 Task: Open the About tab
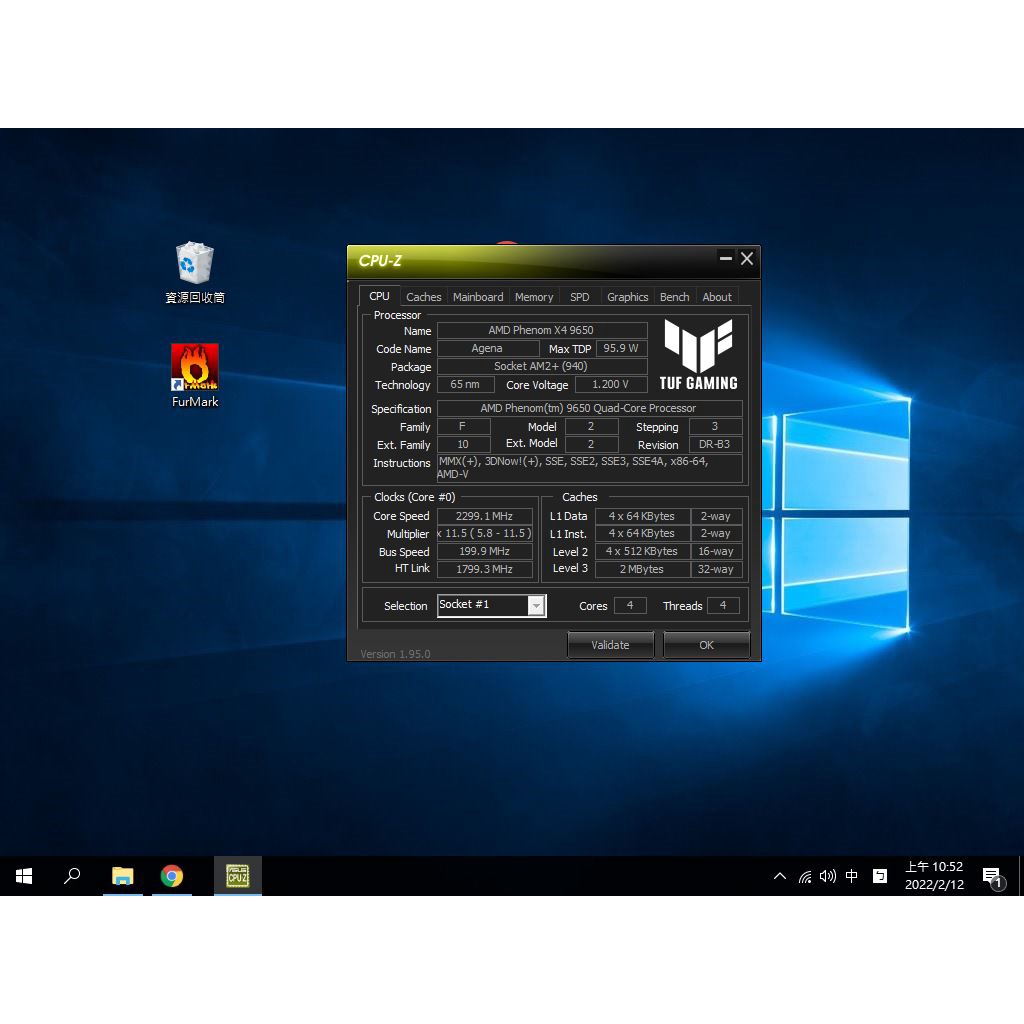[x=716, y=297]
